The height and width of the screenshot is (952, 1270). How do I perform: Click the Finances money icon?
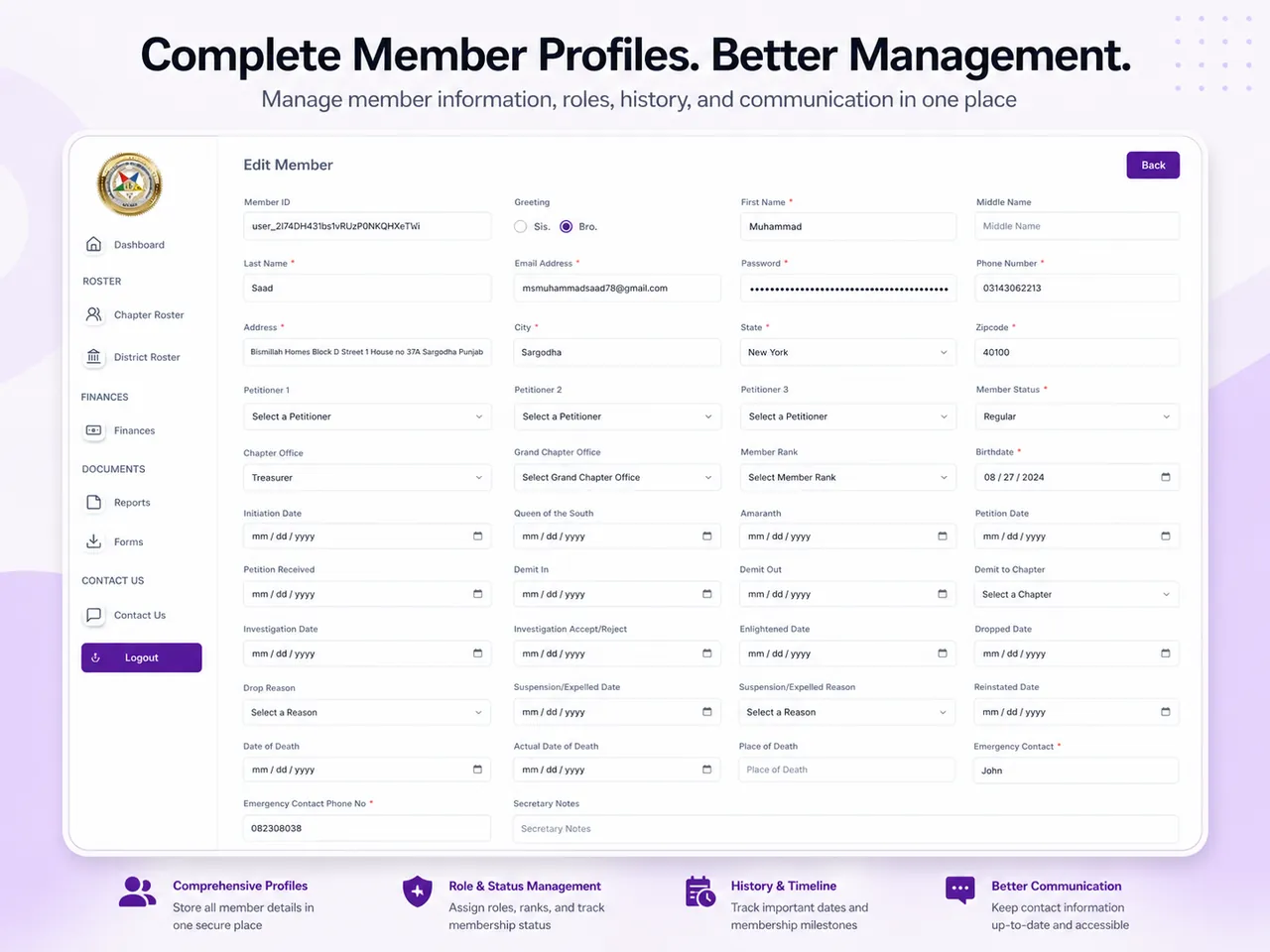(93, 430)
